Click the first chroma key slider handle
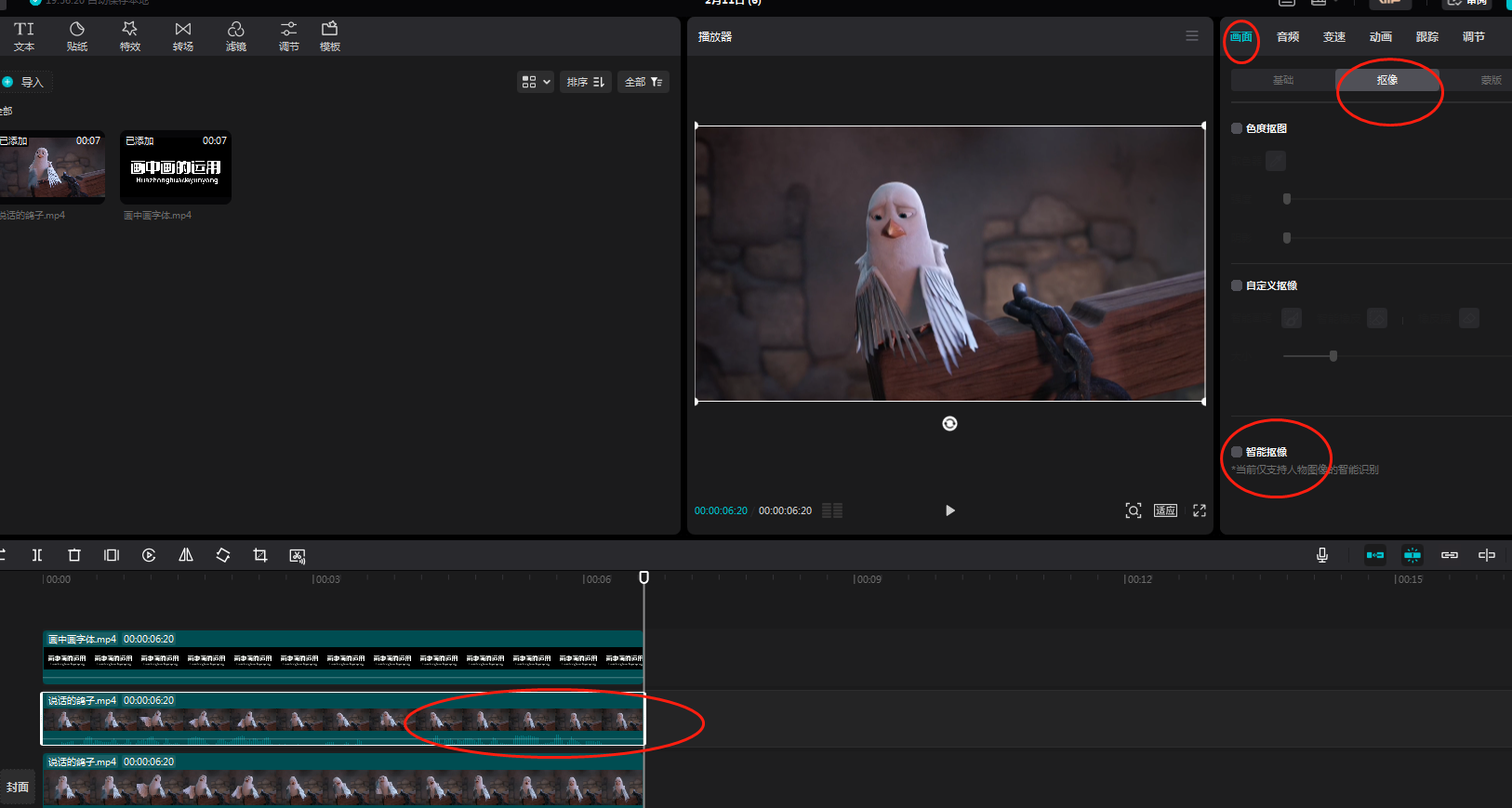Viewport: 1512px width, 808px height. coord(1287,199)
